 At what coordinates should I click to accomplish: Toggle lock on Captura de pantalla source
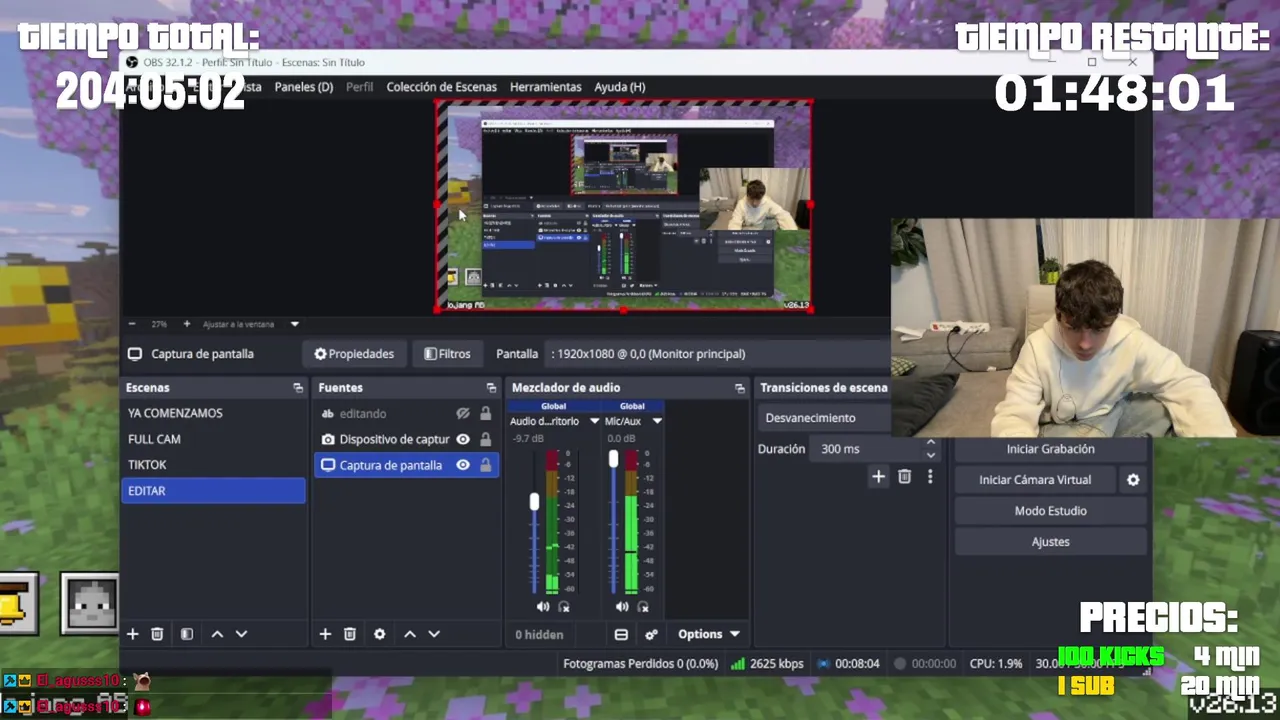[485, 465]
